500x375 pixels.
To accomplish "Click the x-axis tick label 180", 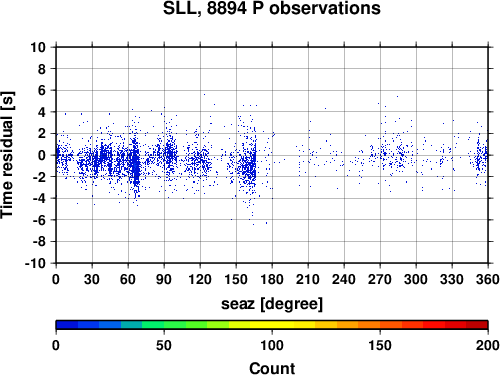I will [272, 279].
